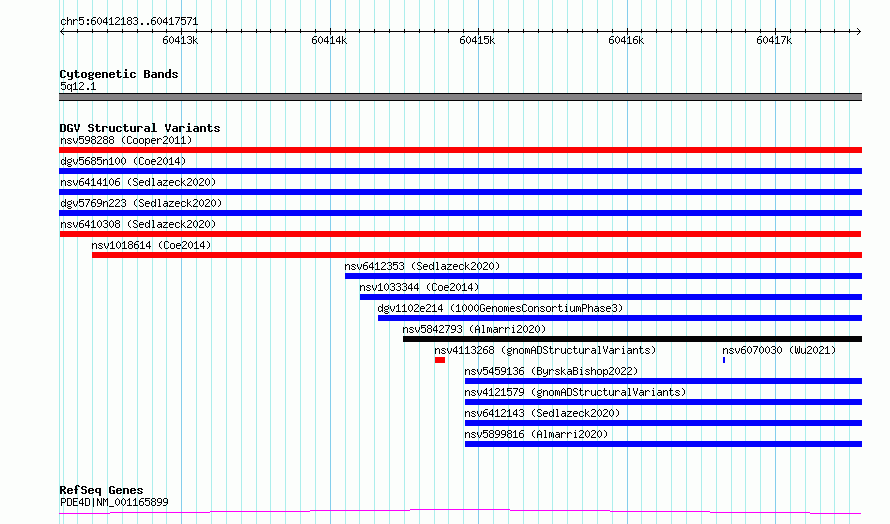Open the dgv1102e214 (1000GenomesConsortiumPhase3) label
Viewport: 890px width, 524px height.
500,308
